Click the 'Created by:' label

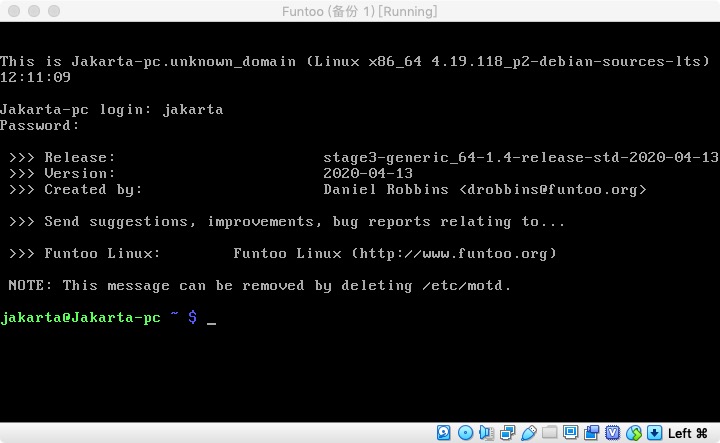[93, 190]
